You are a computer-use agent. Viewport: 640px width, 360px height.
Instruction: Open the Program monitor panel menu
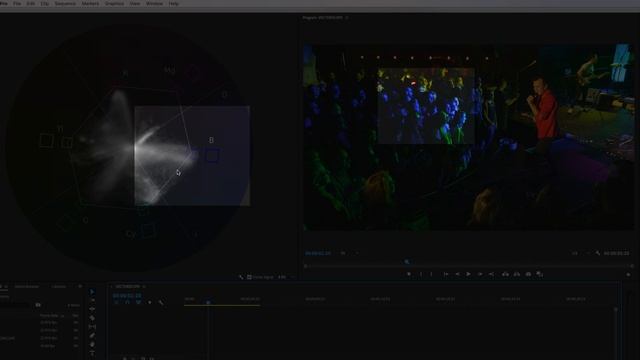347,18
